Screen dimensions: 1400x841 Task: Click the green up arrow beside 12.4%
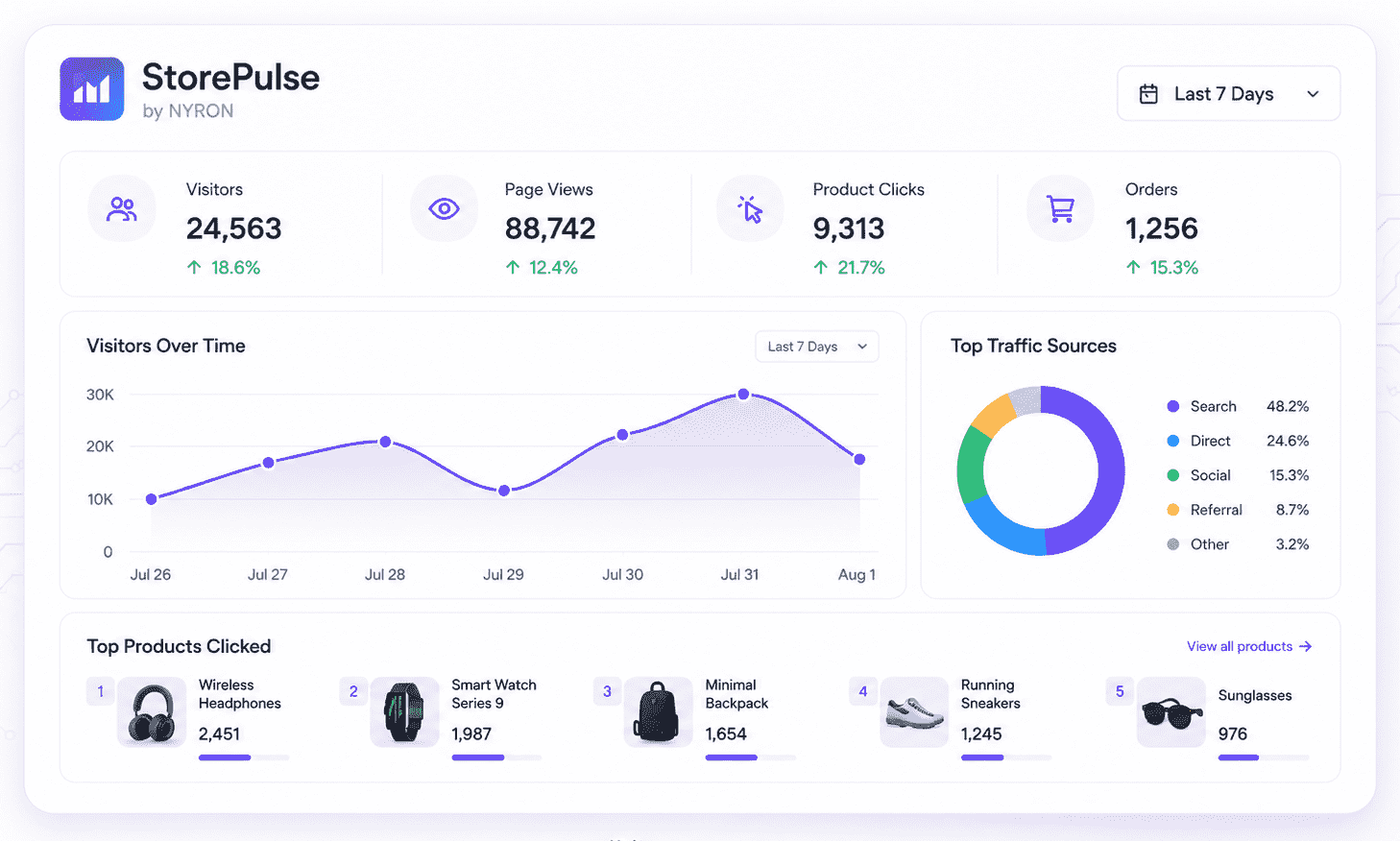pos(513,268)
